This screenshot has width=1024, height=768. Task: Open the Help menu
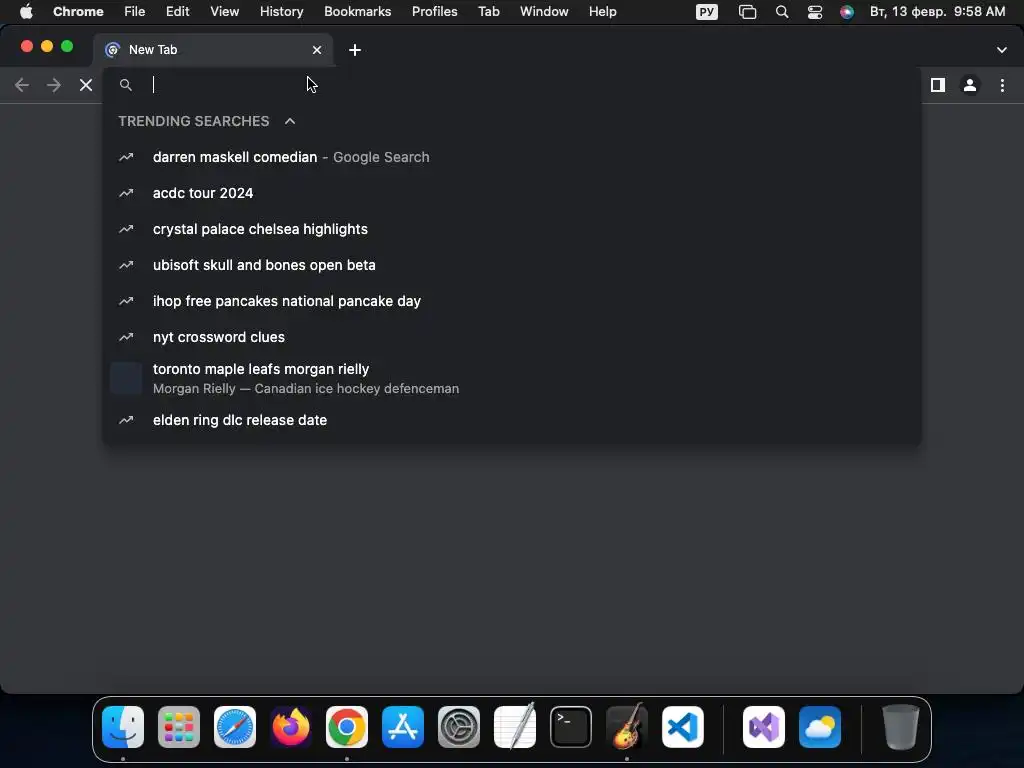coord(602,12)
